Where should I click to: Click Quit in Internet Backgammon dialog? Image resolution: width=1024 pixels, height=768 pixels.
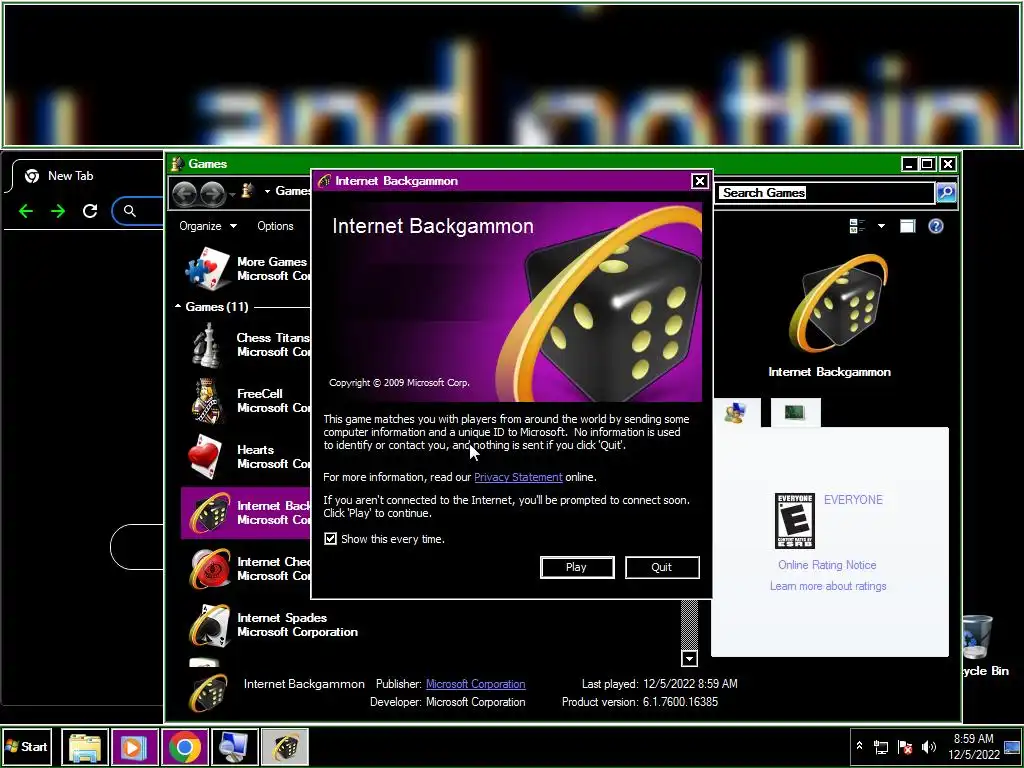662,567
